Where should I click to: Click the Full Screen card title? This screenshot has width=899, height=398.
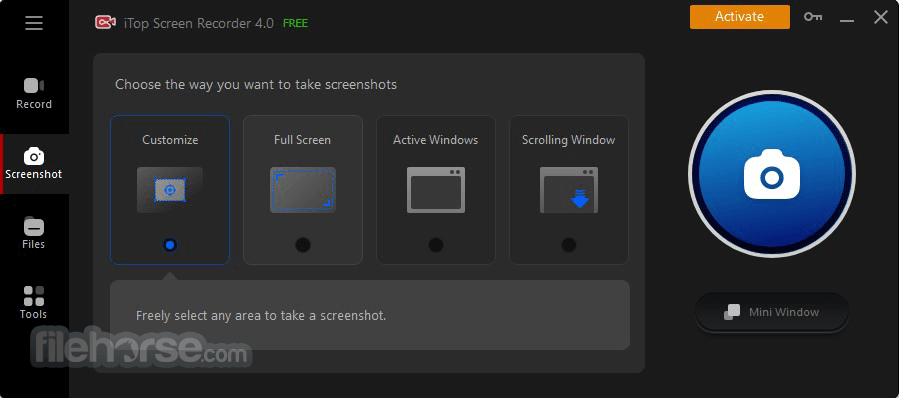pos(302,140)
